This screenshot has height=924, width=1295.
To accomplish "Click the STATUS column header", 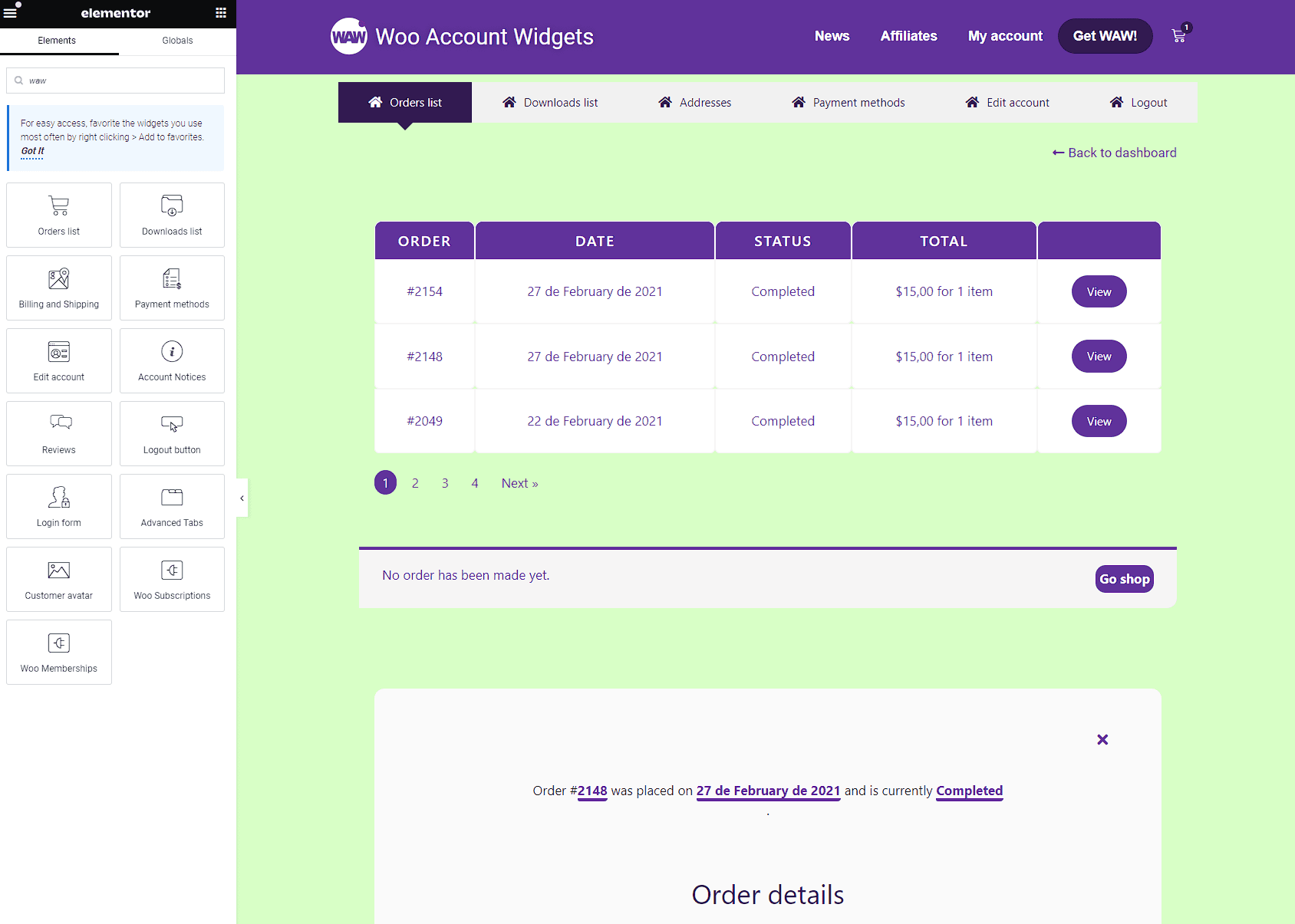I will click(783, 241).
